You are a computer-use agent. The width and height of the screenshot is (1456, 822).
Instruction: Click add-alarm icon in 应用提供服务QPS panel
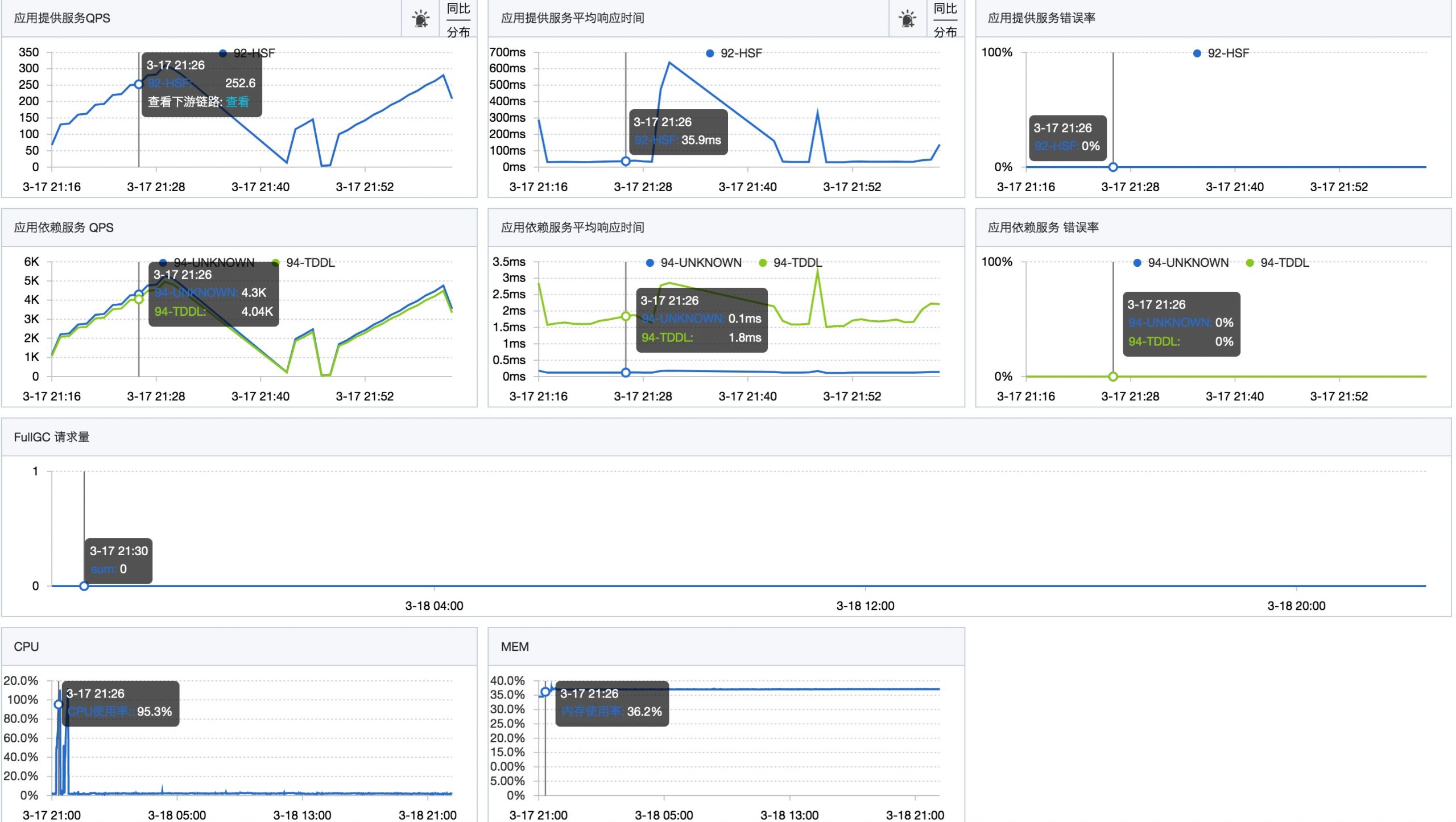click(421, 19)
